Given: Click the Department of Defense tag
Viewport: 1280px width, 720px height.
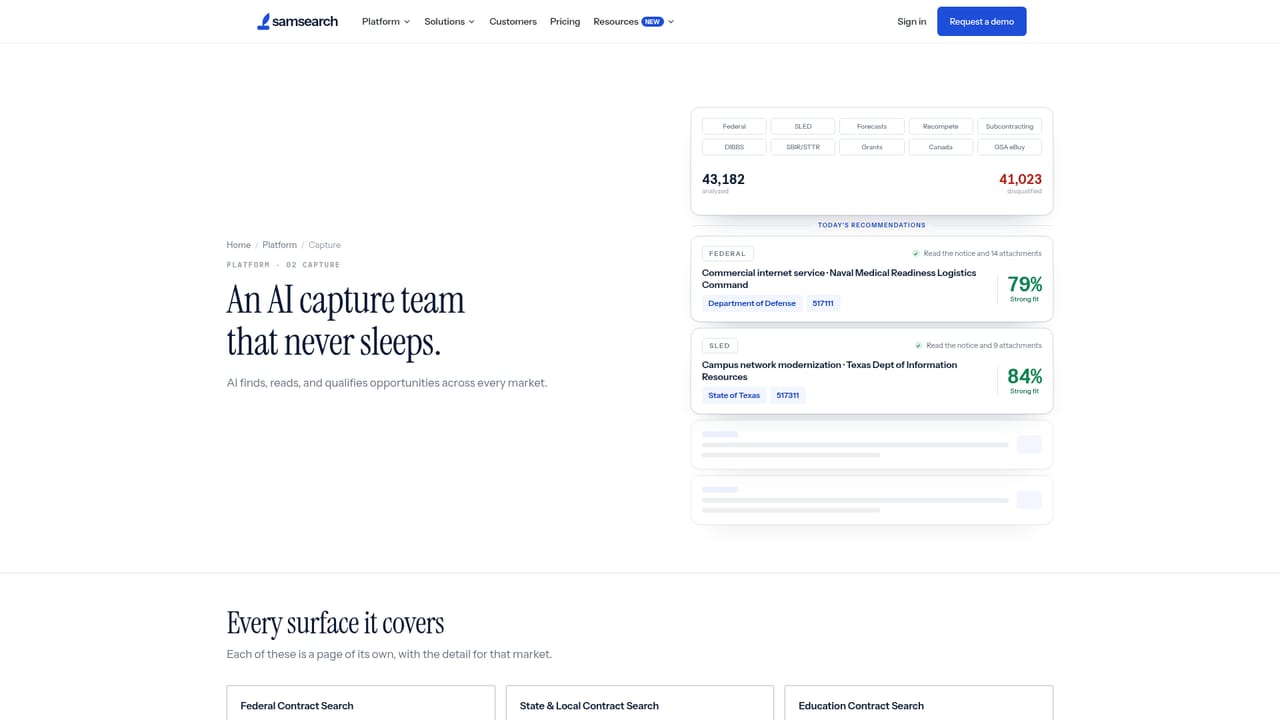Looking at the screenshot, I should [752, 303].
